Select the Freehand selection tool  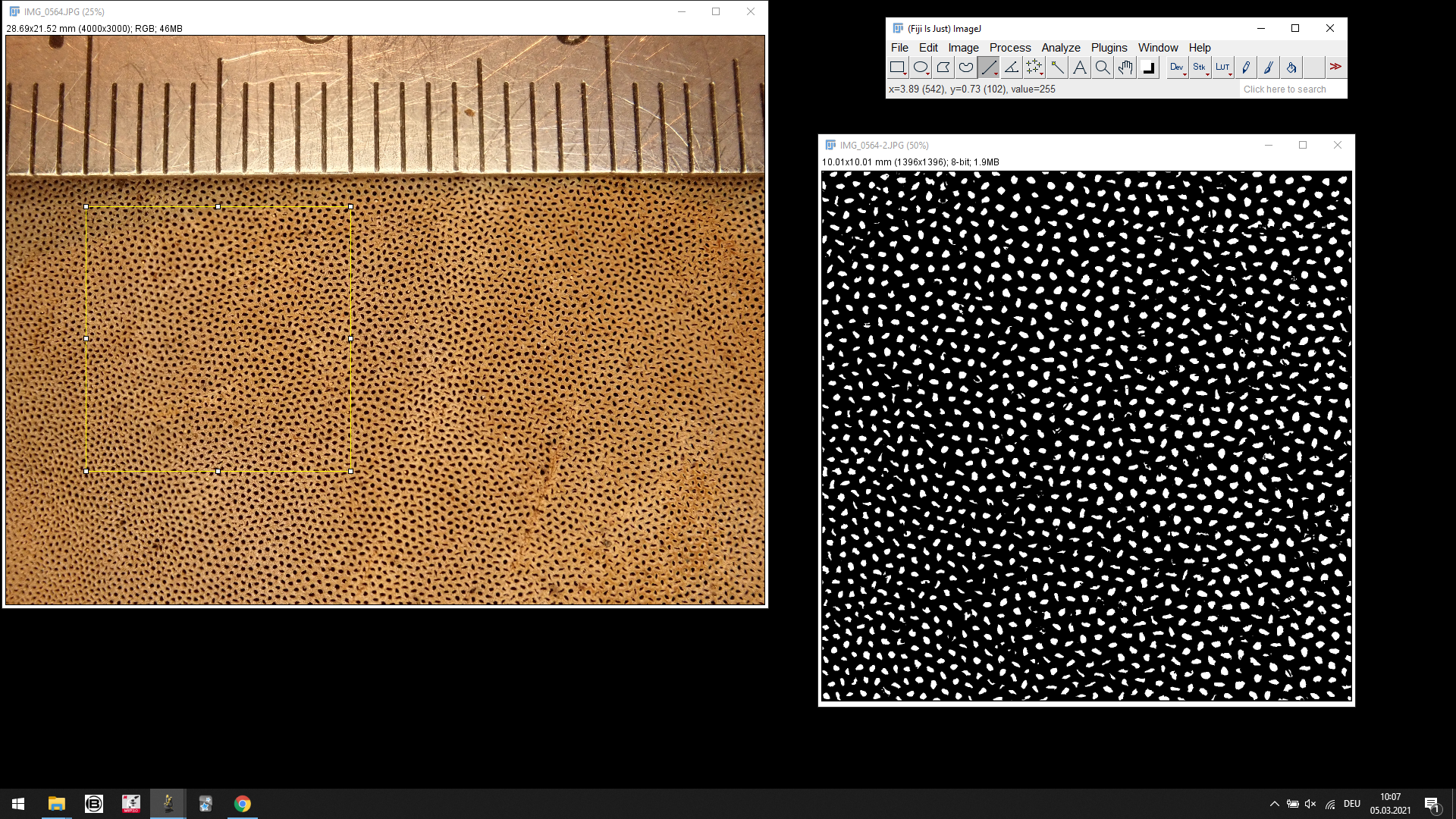pyautogui.click(x=965, y=67)
